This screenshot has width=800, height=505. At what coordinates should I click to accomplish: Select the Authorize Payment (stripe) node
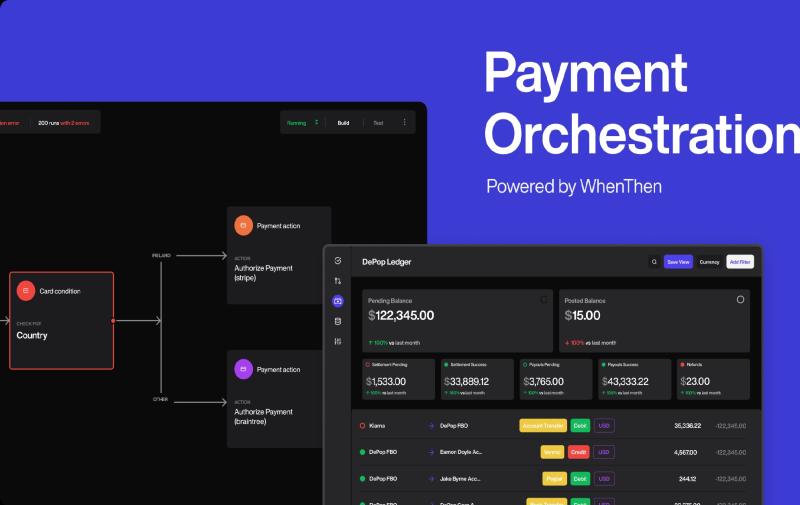click(279, 255)
